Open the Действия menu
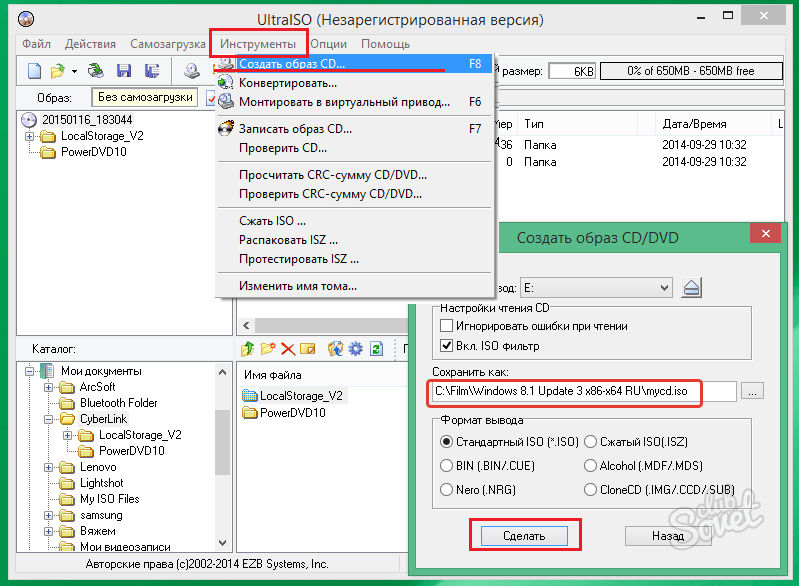799x586 pixels. (x=90, y=44)
